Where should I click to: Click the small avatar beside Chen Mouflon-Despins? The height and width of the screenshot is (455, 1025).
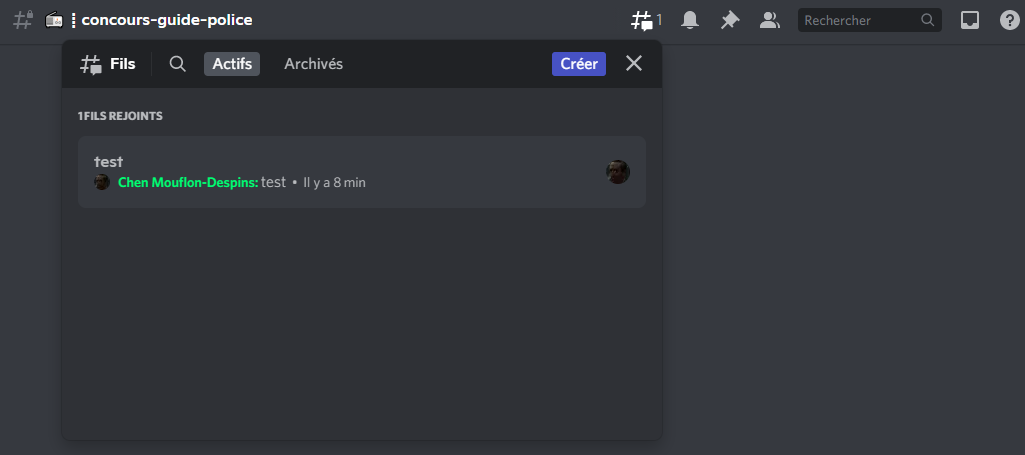click(102, 182)
